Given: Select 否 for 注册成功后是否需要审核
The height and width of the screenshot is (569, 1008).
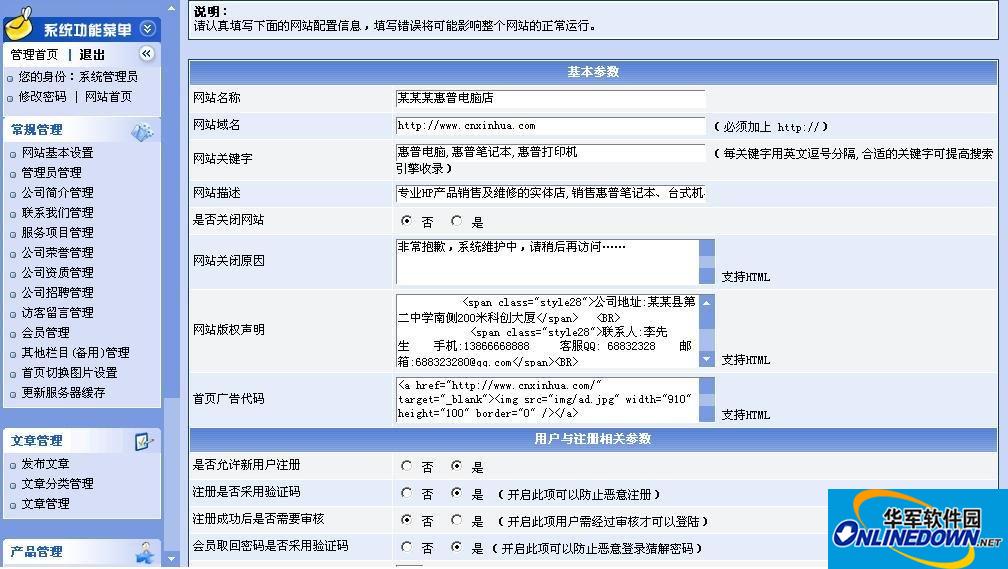Looking at the screenshot, I should 406,519.
